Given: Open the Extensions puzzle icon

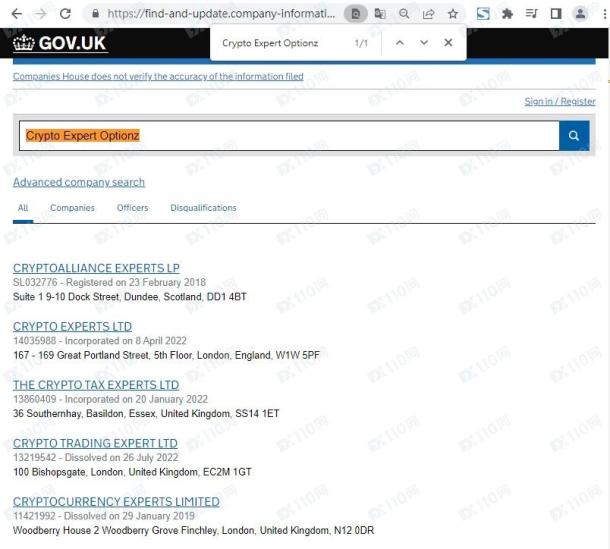Looking at the screenshot, I should [507, 14].
